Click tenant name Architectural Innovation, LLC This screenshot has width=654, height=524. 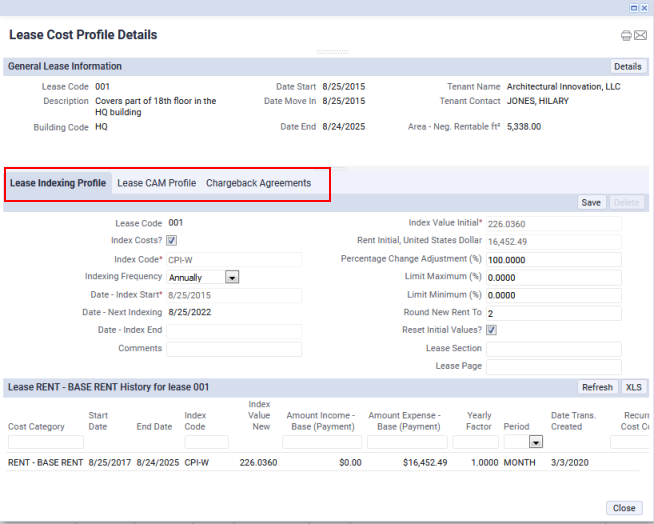click(x=563, y=87)
